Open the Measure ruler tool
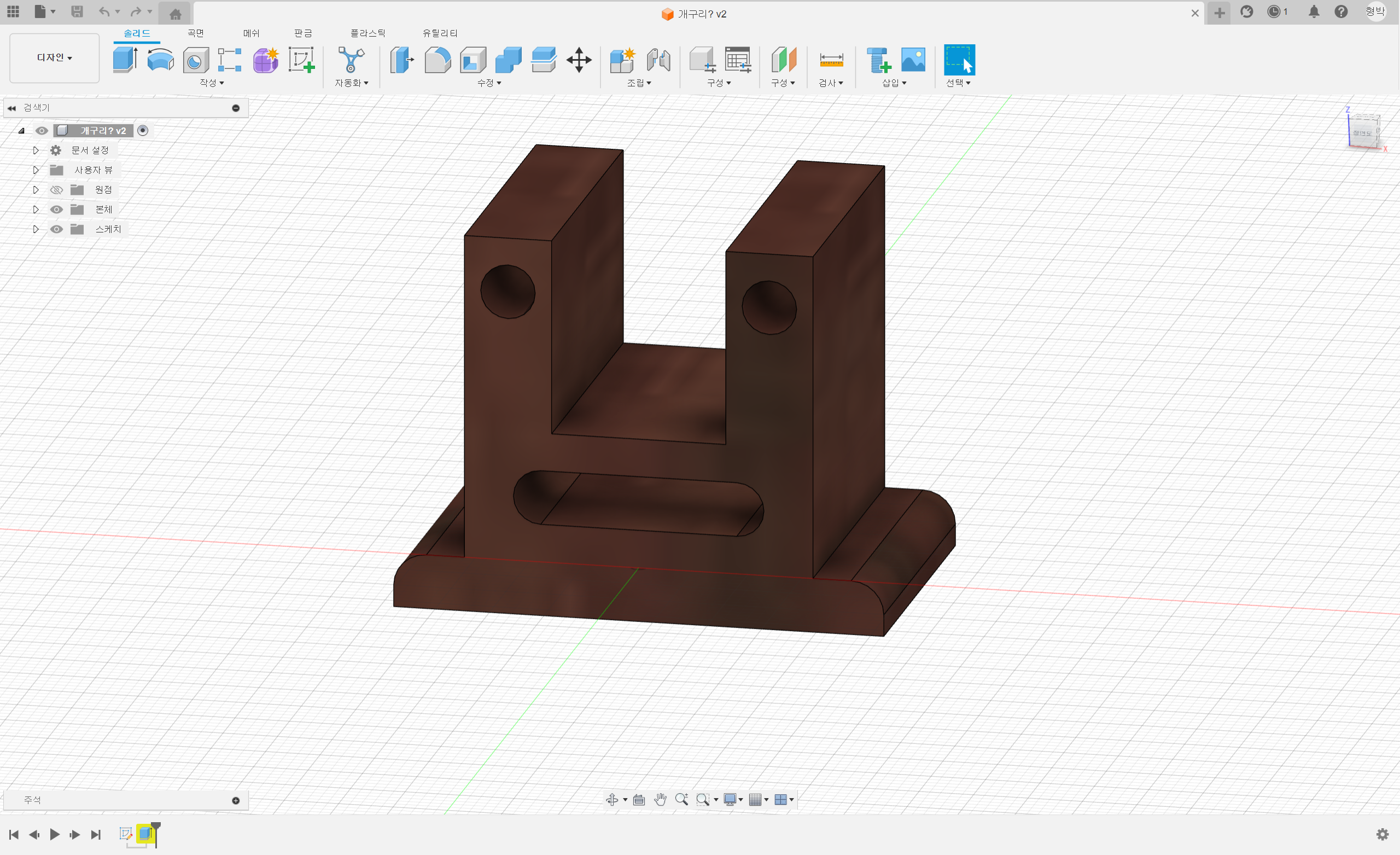The image size is (1400, 855). (x=831, y=60)
